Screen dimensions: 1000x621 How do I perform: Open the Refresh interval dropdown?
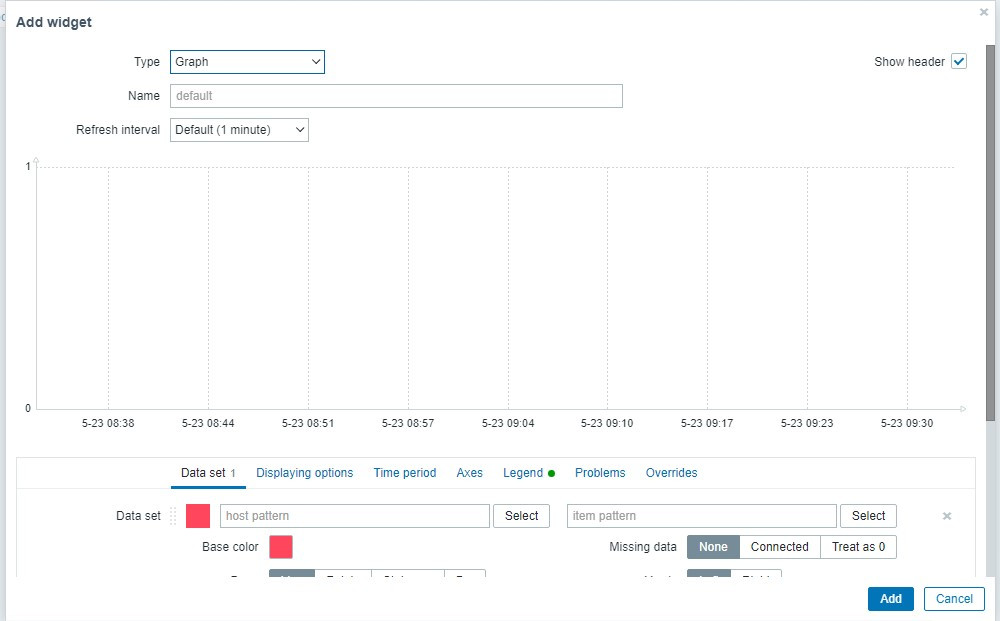coord(239,130)
